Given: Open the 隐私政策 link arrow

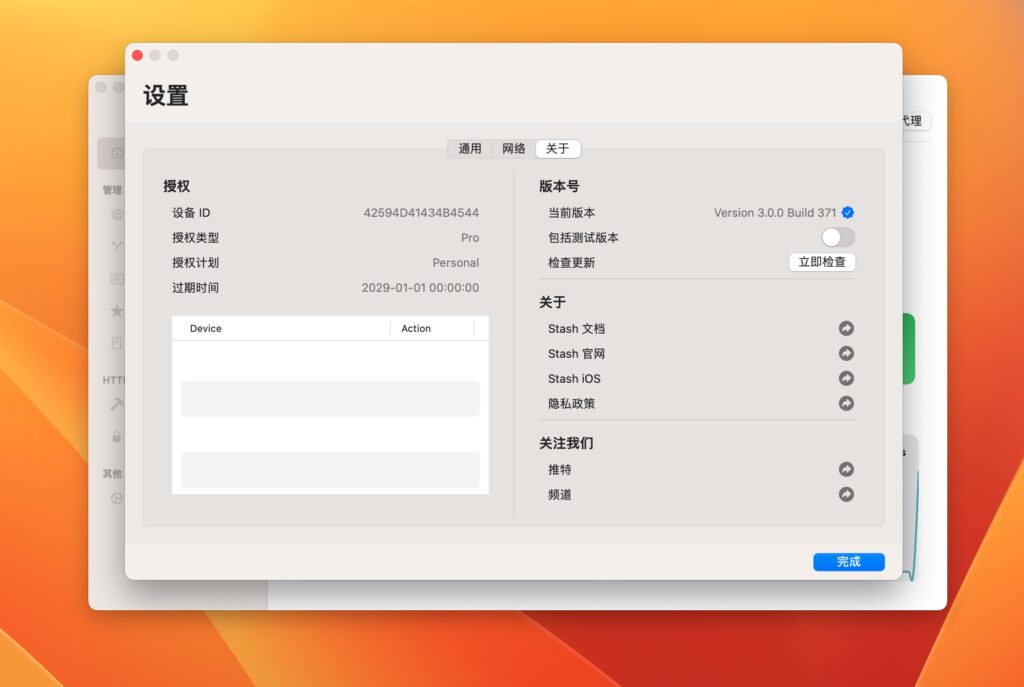Looking at the screenshot, I should [x=846, y=403].
